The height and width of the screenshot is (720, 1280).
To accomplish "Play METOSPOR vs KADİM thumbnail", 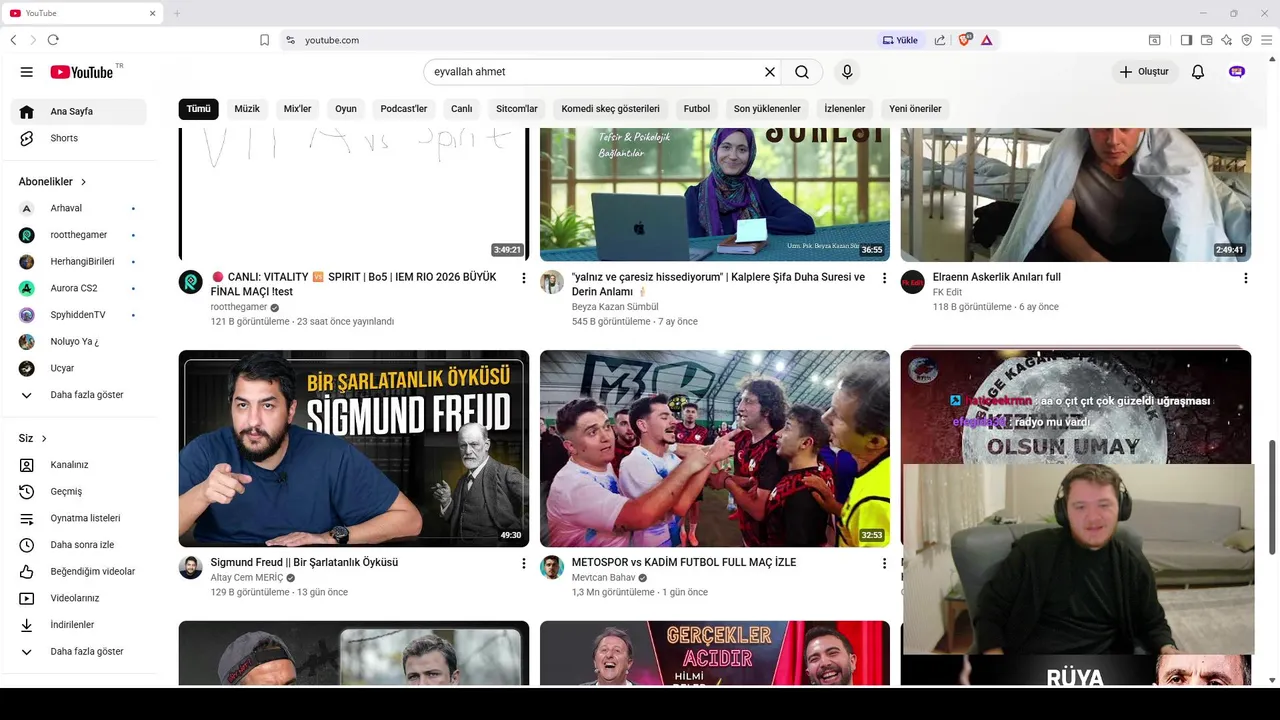I will tap(715, 448).
